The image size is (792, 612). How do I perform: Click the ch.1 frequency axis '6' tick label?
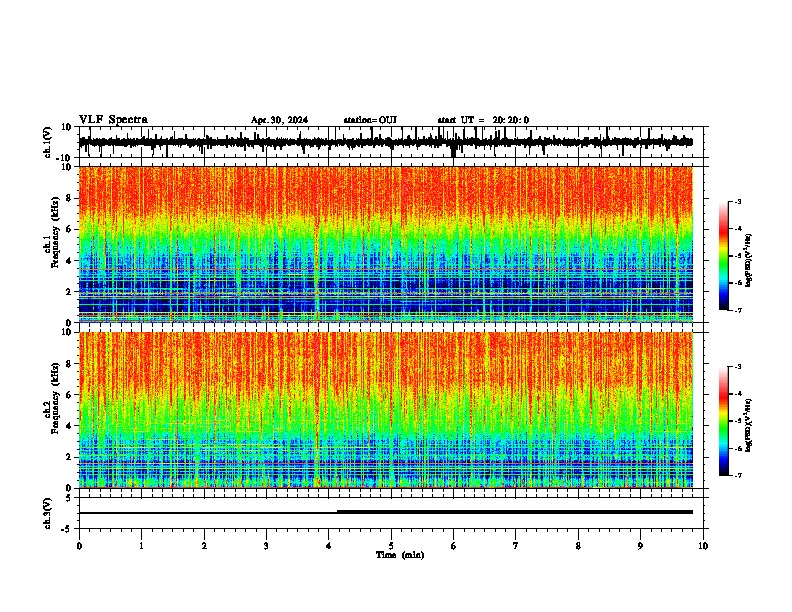(69, 229)
